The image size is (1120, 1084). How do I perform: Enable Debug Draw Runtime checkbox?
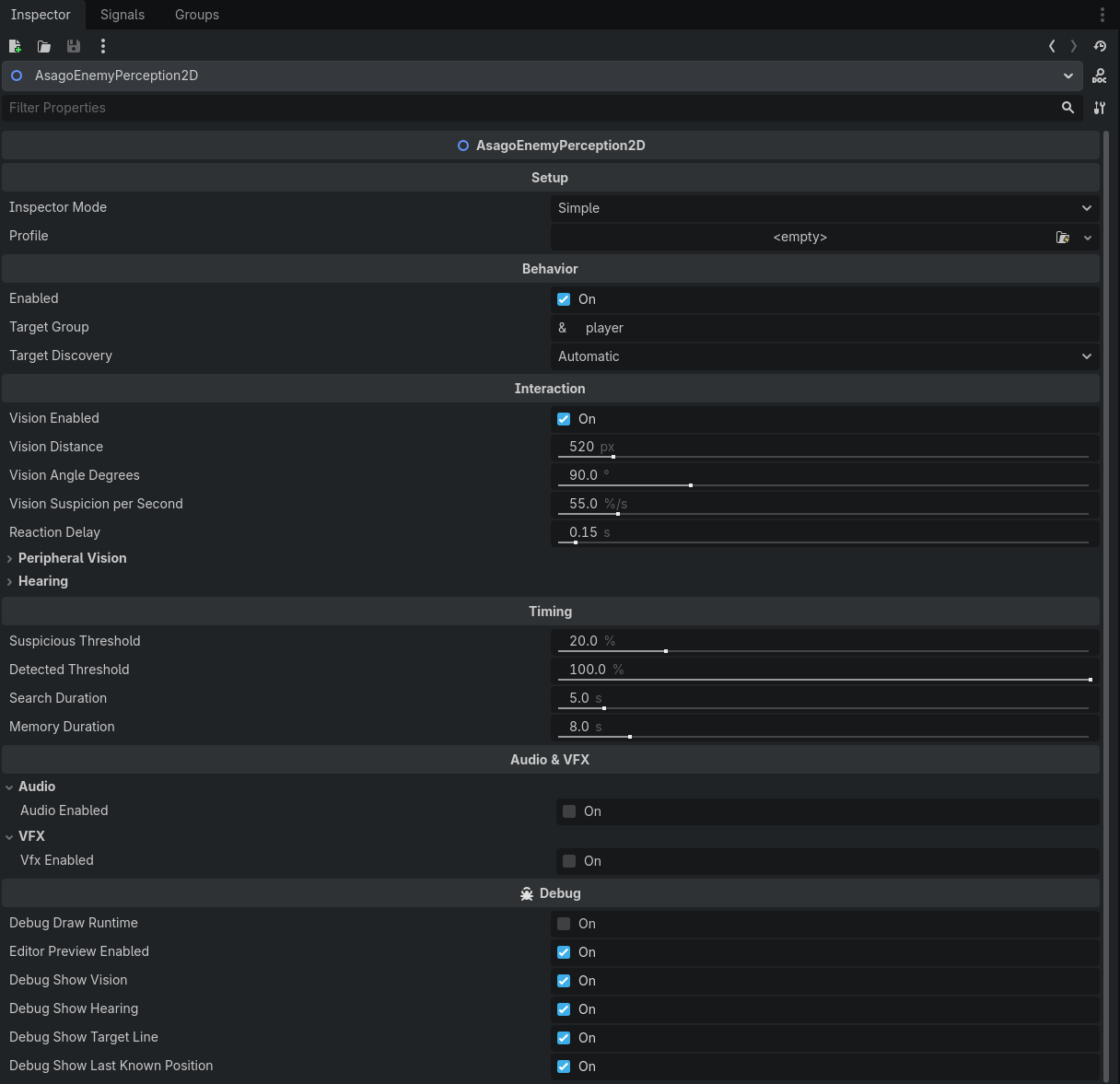(564, 924)
